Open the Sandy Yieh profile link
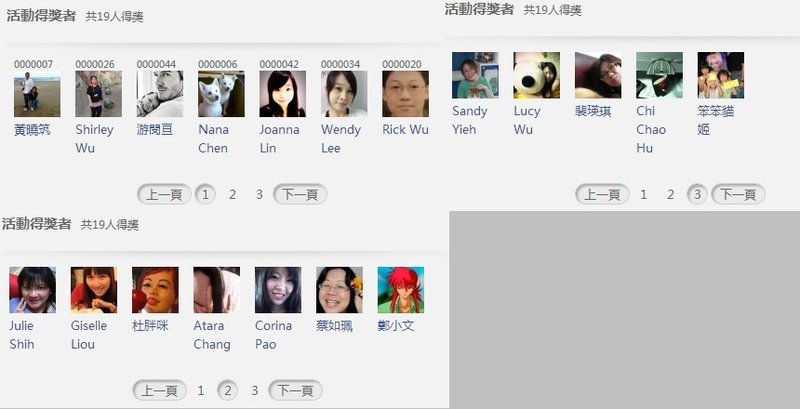This screenshot has width=800, height=409. [x=470, y=120]
